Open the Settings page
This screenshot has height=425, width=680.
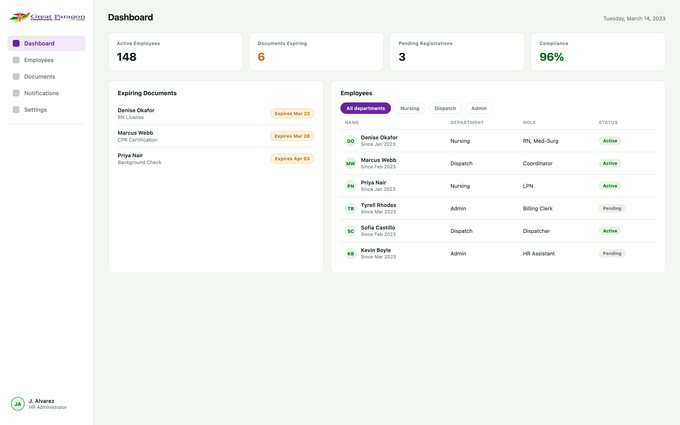pyautogui.click(x=47, y=110)
